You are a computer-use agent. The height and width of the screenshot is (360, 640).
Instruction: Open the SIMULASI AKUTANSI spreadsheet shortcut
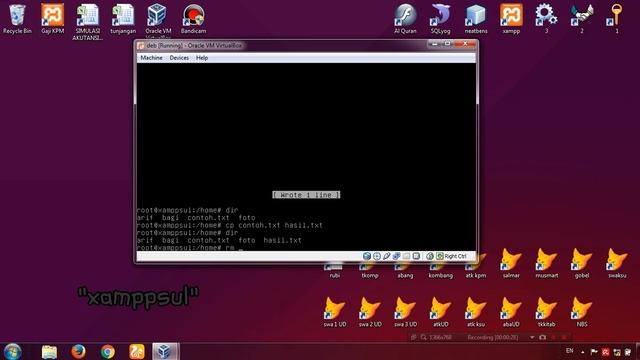[x=88, y=22]
